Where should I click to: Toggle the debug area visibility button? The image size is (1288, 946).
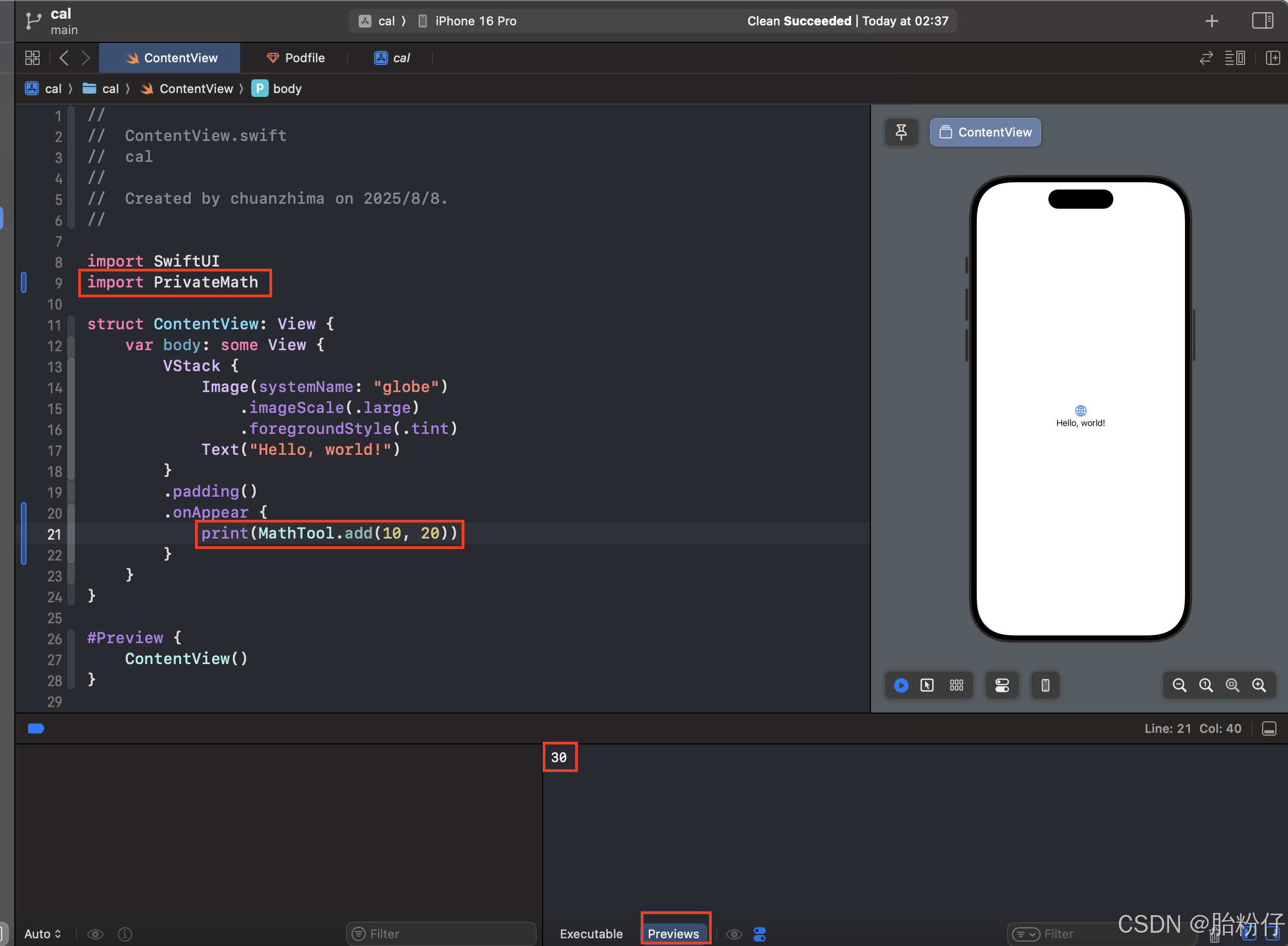pyautogui.click(x=1269, y=728)
